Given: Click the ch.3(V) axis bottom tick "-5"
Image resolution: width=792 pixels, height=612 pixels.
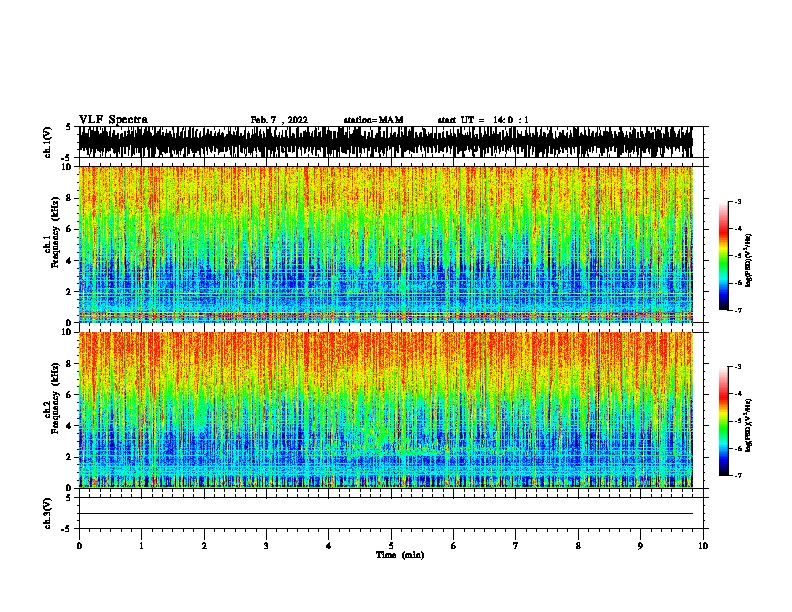Looking at the screenshot, I should tap(67, 529).
